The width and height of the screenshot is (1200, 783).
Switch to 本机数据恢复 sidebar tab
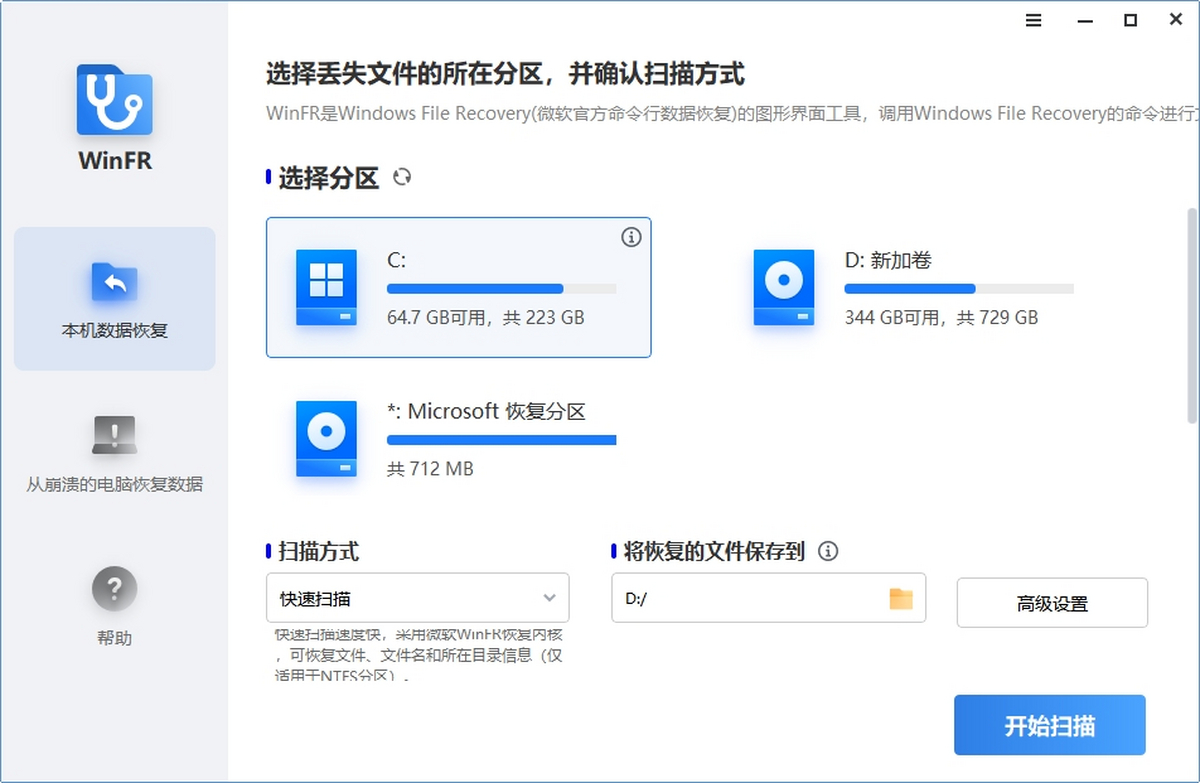tap(114, 298)
